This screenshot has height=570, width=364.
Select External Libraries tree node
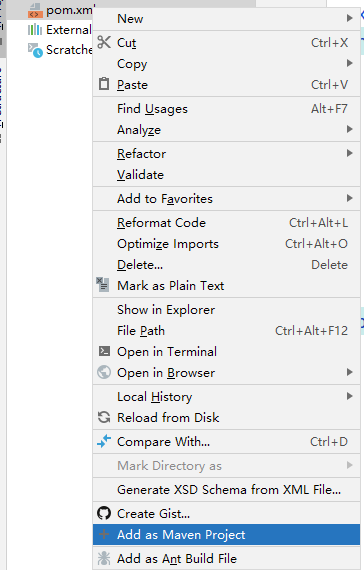(x=60, y=30)
